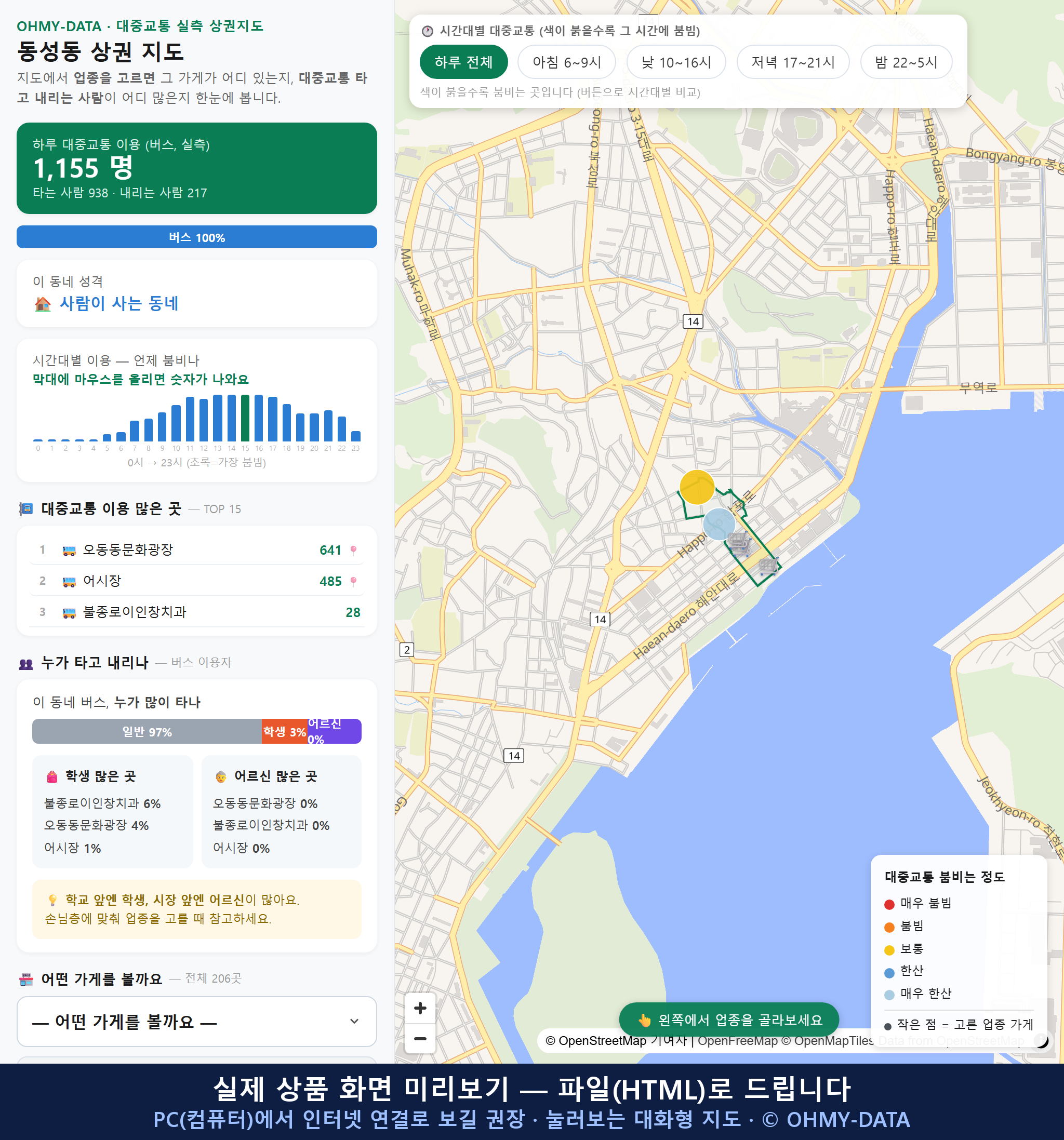
Task: Open the 어떤 가게를 볼까요 dropdown
Action: click(x=197, y=1021)
